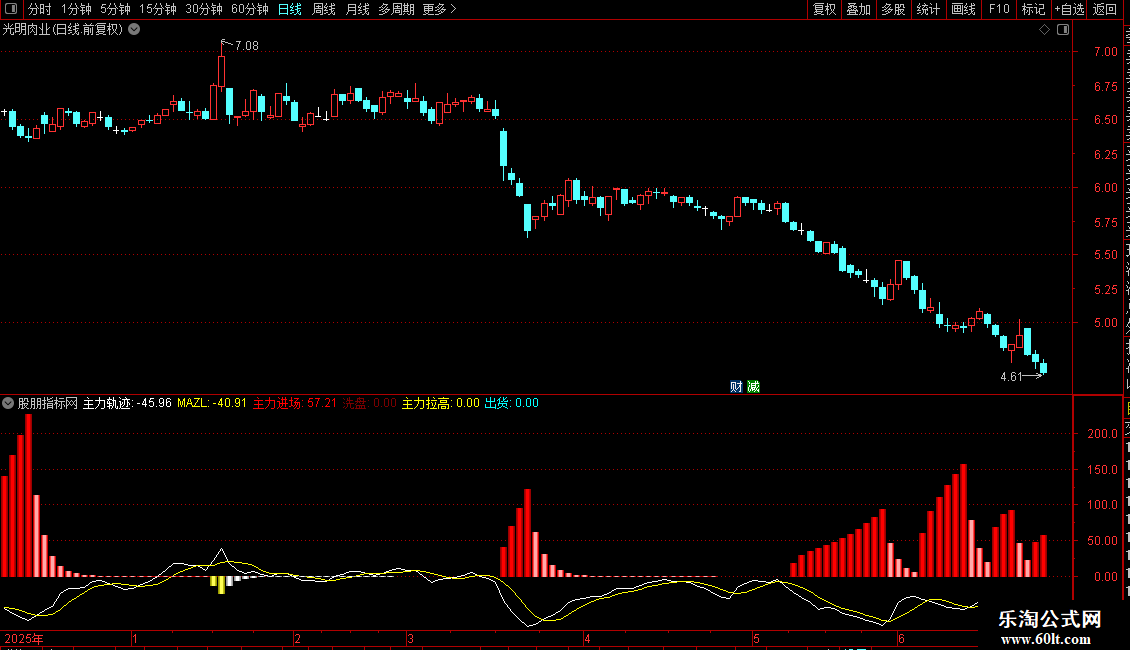The image size is (1130, 650).
Task: Click the 5.00 price axis label
Action: click(x=1105, y=323)
